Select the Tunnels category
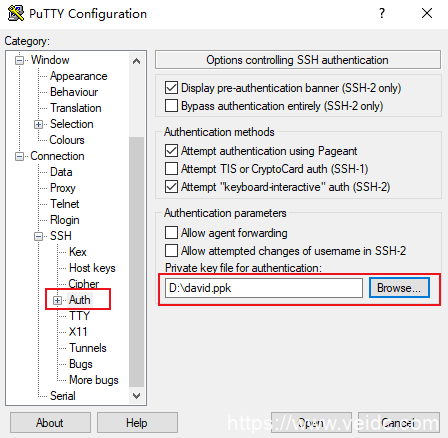The image size is (448, 438). pos(88,348)
